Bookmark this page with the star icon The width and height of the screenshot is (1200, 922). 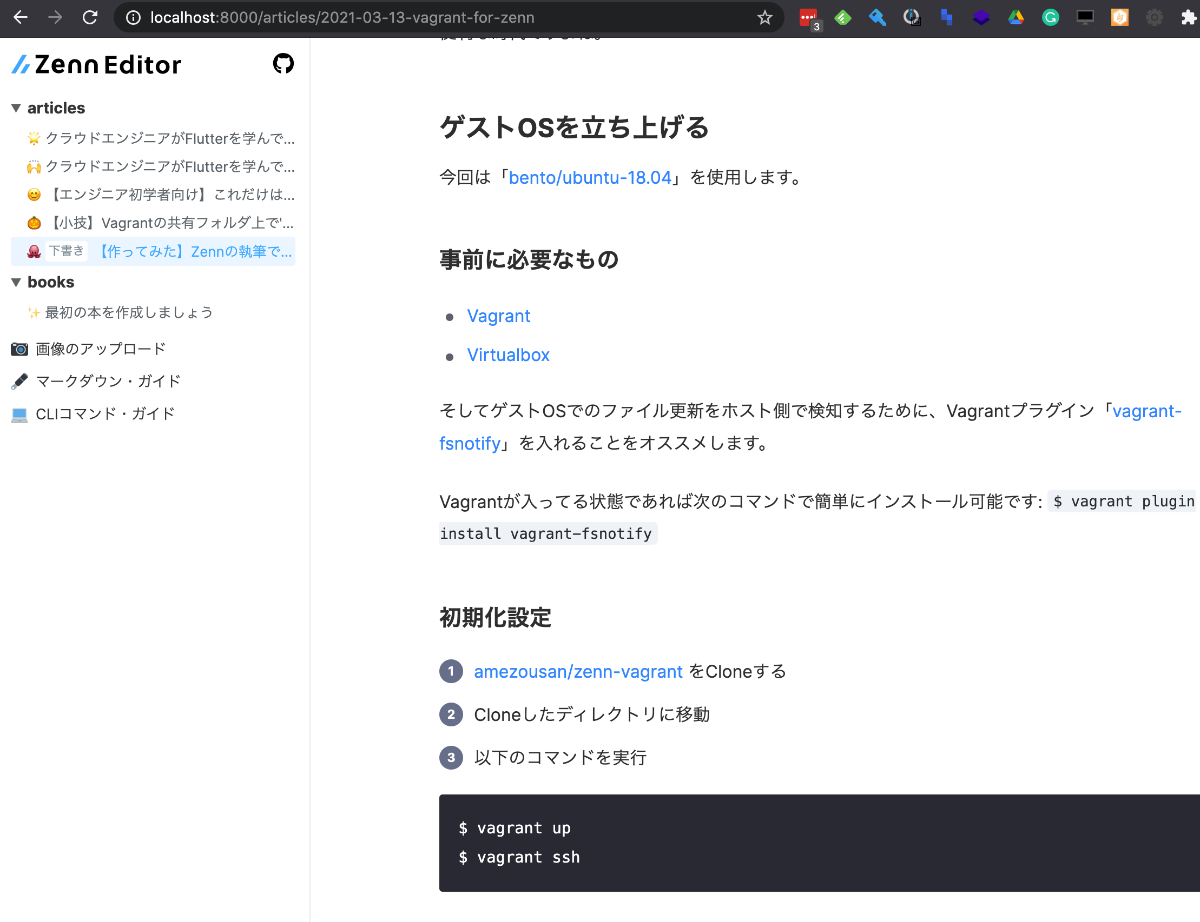(765, 17)
